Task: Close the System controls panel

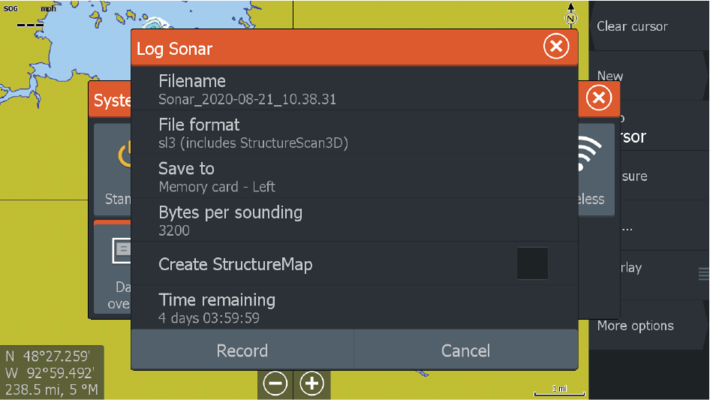Action: 598,98
